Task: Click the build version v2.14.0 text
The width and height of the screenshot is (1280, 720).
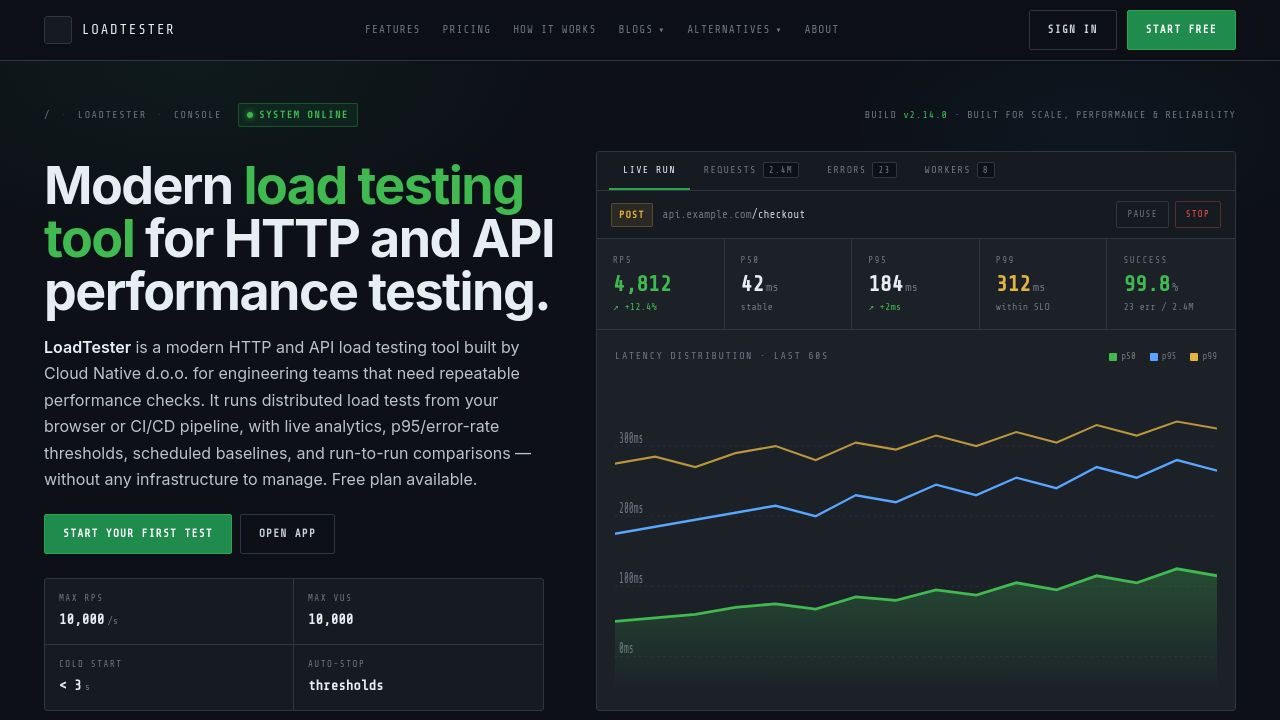Action: click(925, 115)
